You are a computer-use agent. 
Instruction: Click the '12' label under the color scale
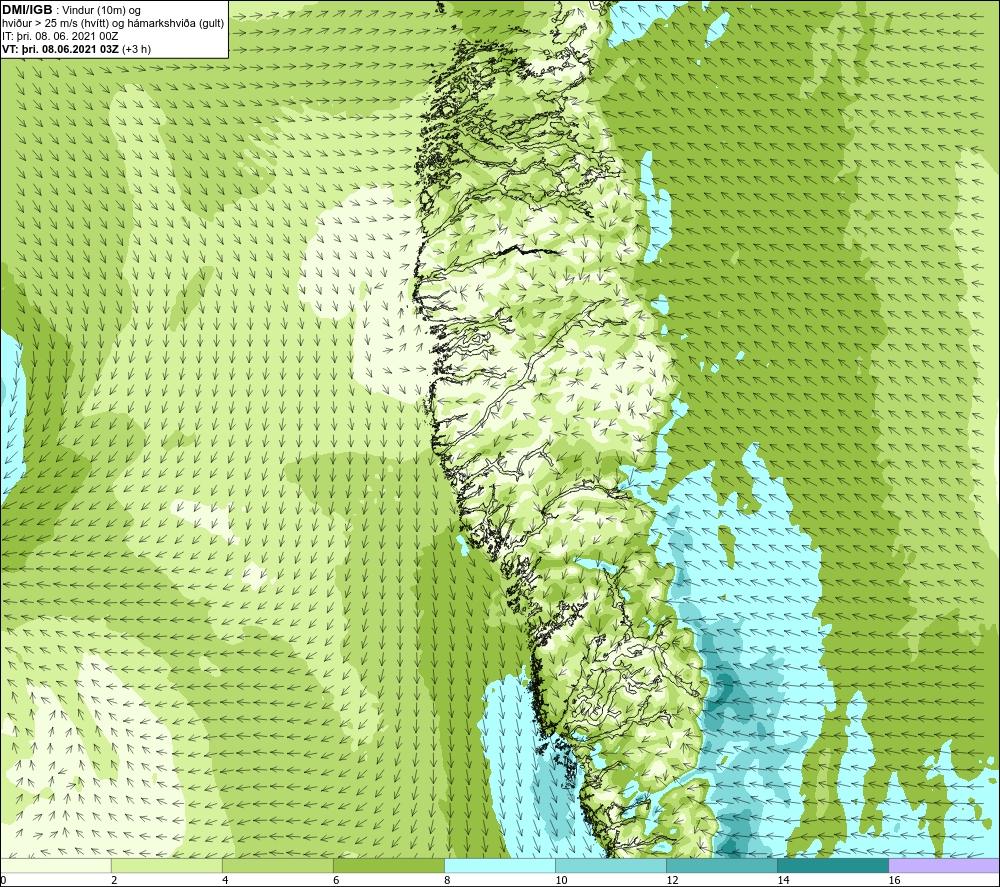pos(672,881)
